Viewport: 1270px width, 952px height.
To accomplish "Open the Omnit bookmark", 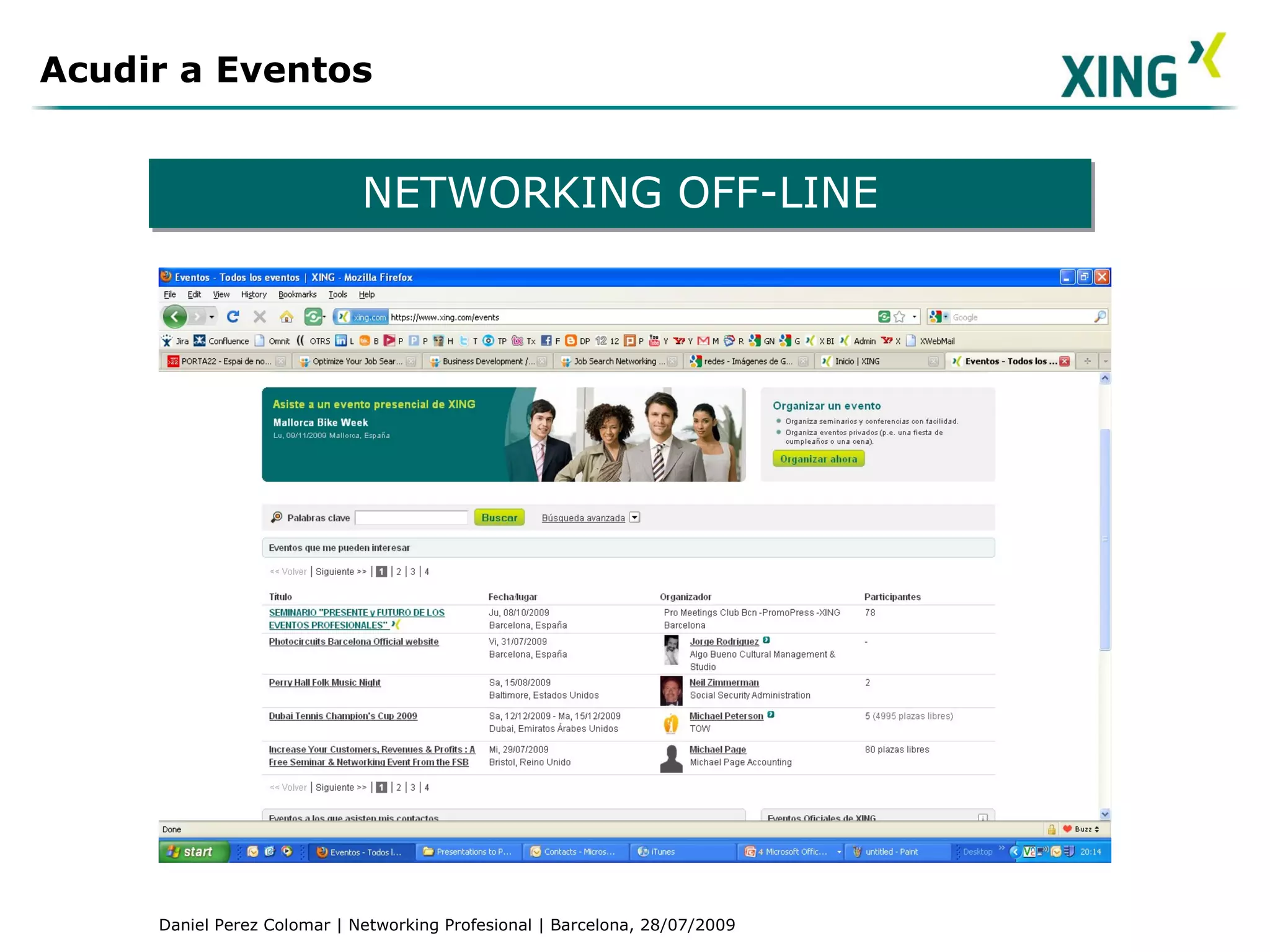I will click(x=272, y=341).
